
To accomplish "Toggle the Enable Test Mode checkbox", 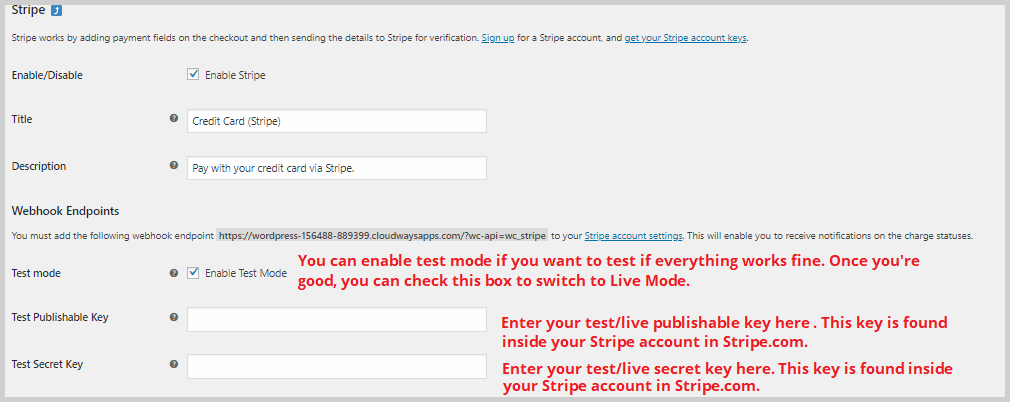I will click(x=193, y=273).
